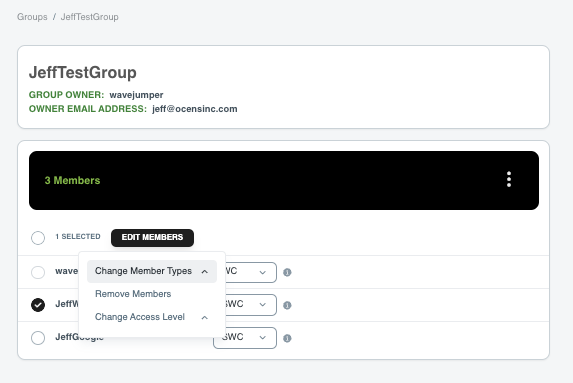The width and height of the screenshot is (573, 383).
Task: Click info icon on the checked member row
Action: point(287,305)
